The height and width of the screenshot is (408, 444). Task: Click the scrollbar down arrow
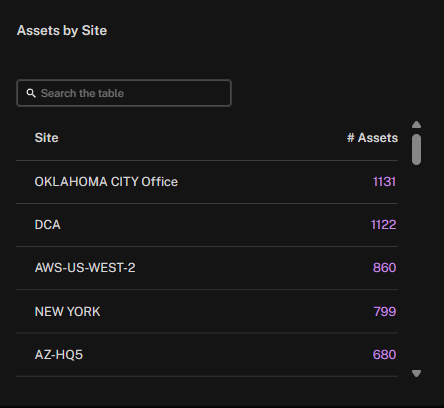point(416,373)
